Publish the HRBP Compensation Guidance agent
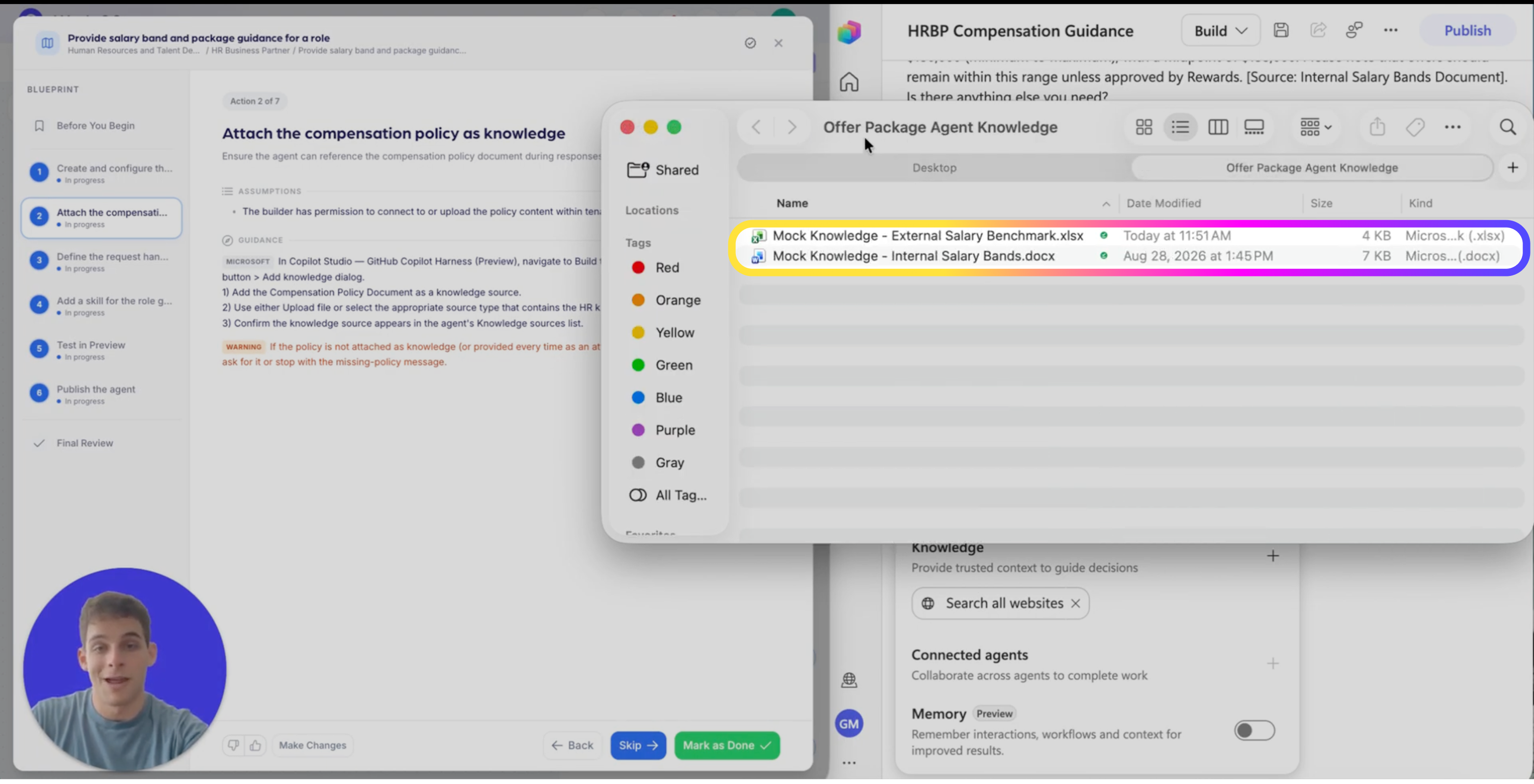The width and height of the screenshot is (1534, 784). click(x=1467, y=30)
